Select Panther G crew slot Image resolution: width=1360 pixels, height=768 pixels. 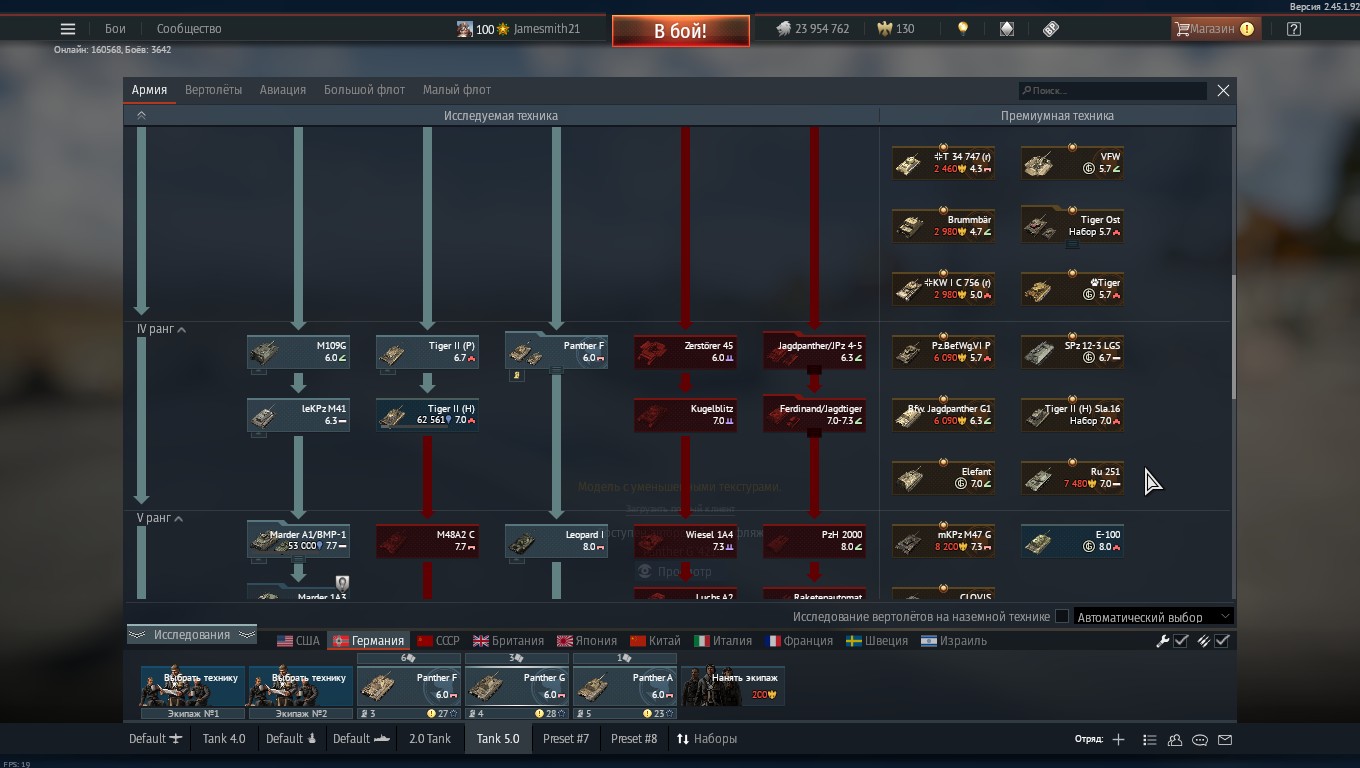(517, 685)
